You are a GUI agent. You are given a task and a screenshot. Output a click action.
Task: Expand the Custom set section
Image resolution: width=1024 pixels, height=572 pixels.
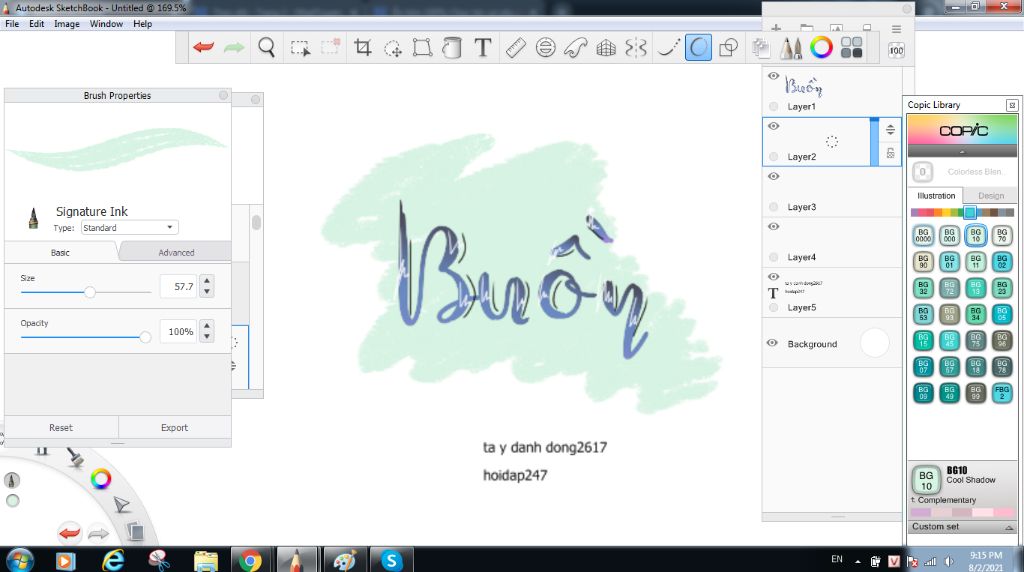click(x=962, y=527)
